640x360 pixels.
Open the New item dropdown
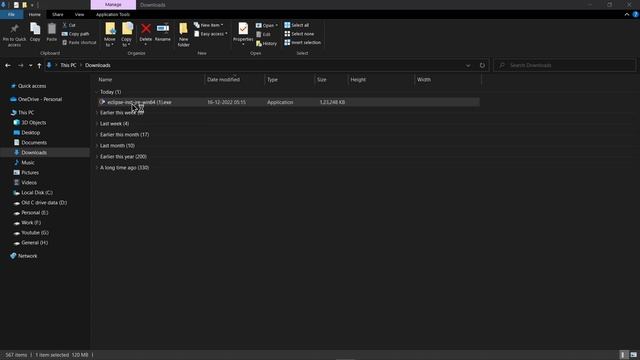pyautogui.click(x=209, y=25)
